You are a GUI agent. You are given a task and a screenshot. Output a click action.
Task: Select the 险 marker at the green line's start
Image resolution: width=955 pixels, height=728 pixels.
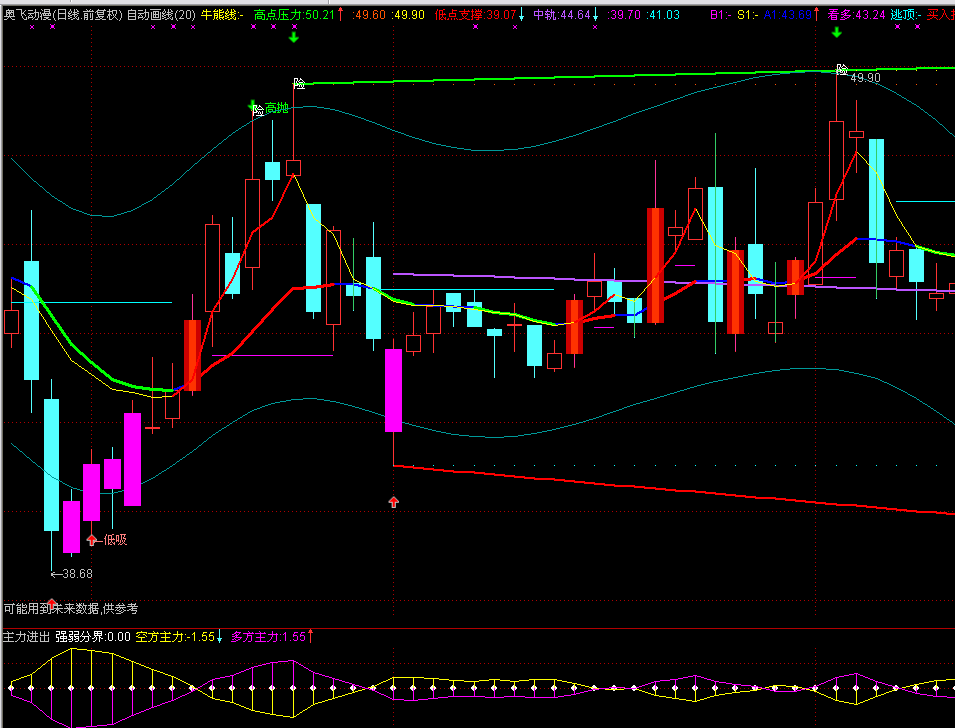coord(298,83)
